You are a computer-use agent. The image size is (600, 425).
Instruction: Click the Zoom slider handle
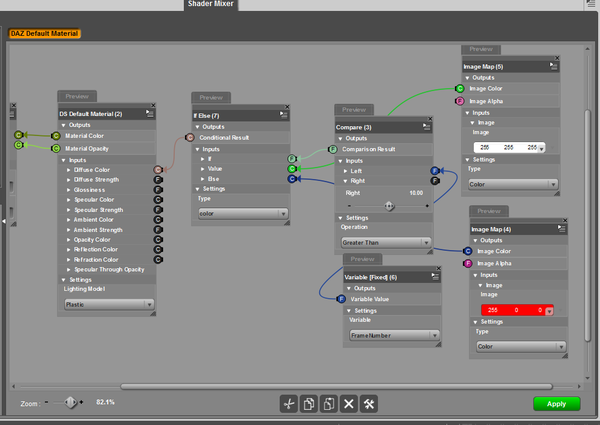click(71, 402)
